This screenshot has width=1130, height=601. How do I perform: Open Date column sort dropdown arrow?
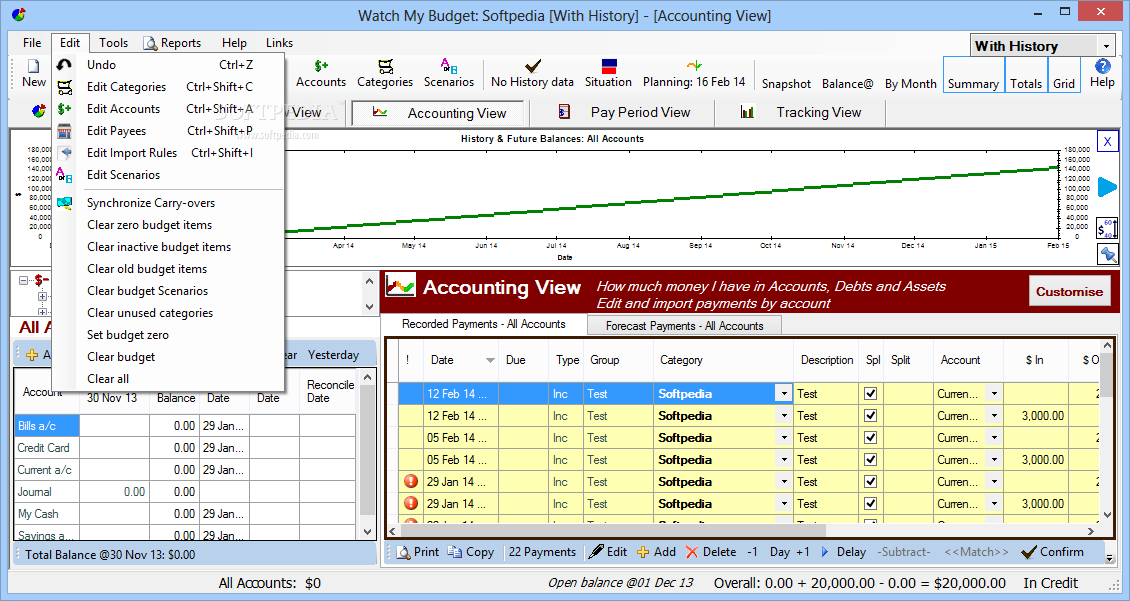point(490,360)
